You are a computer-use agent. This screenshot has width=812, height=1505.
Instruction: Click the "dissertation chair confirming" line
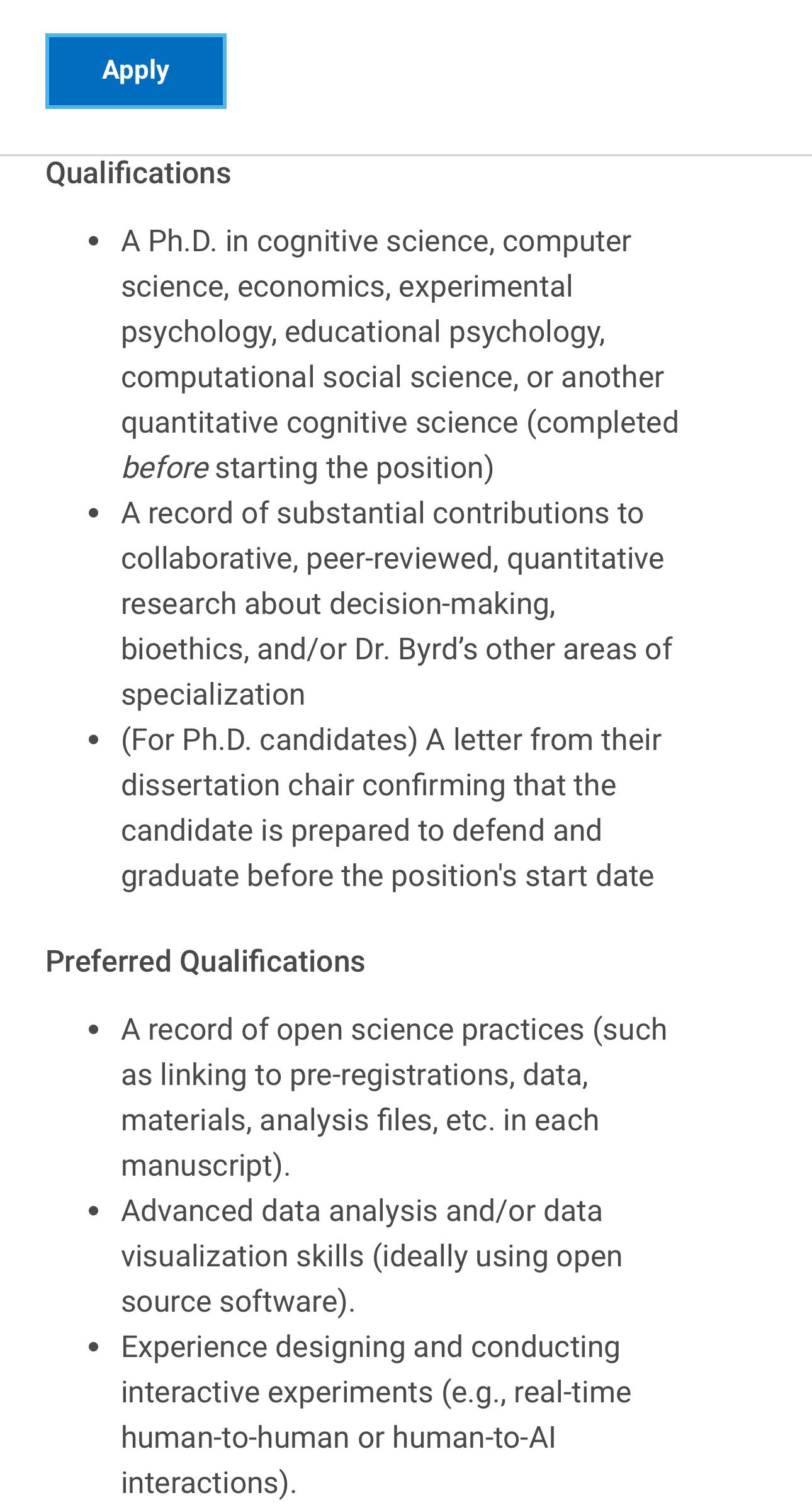(x=368, y=785)
